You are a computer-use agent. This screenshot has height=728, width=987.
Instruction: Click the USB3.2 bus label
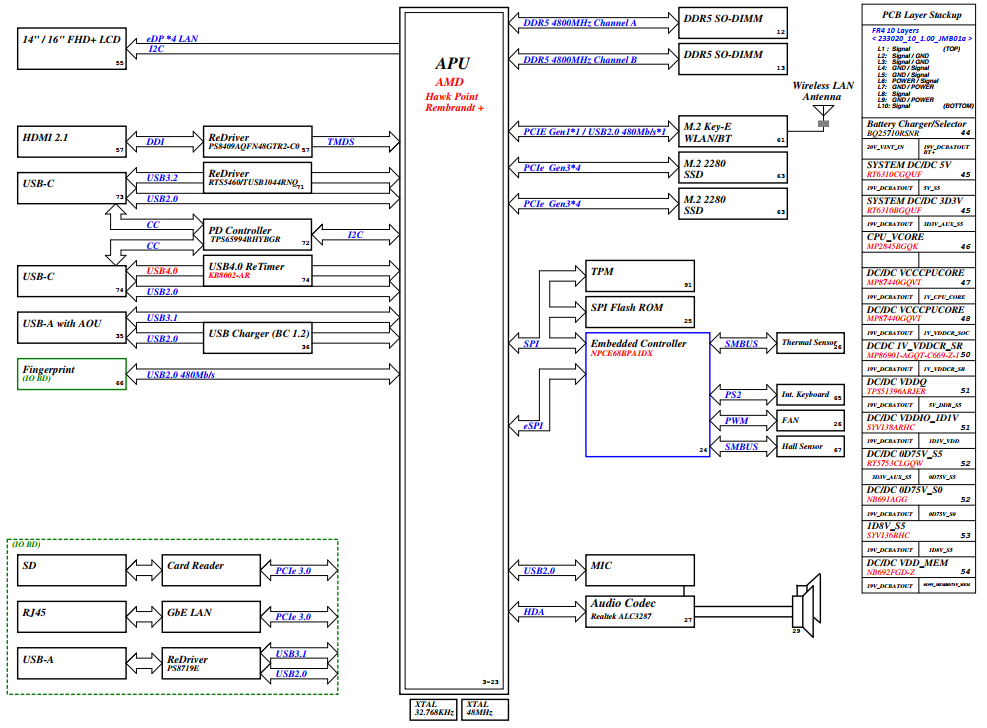click(162, 178)
